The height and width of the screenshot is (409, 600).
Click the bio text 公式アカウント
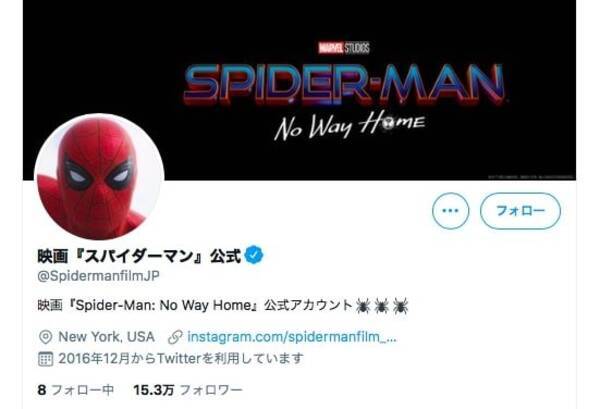coord(308,305)
